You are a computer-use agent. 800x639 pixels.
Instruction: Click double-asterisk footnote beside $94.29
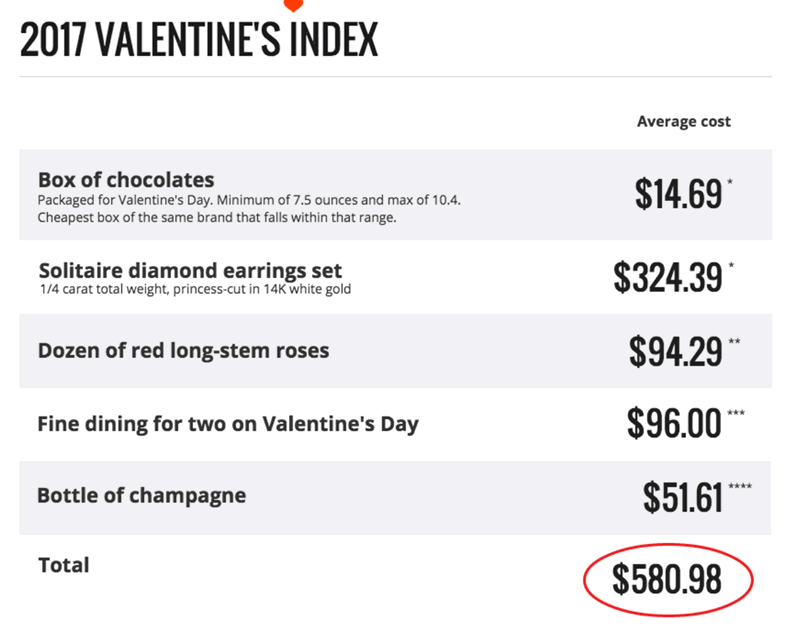tap(734, 342)
